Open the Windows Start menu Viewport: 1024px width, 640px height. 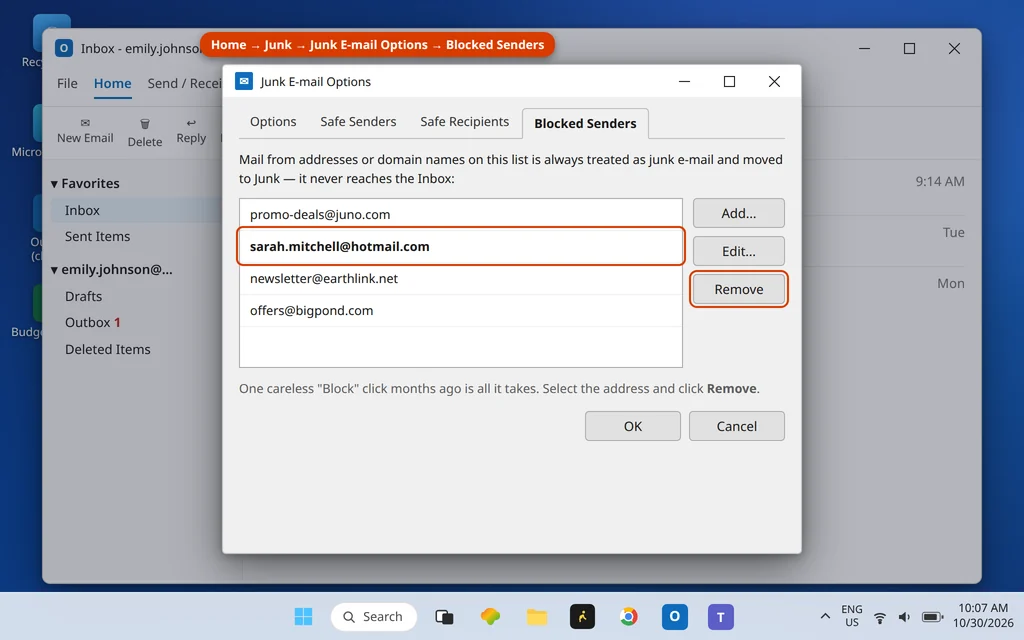click(x=303, y=616)
